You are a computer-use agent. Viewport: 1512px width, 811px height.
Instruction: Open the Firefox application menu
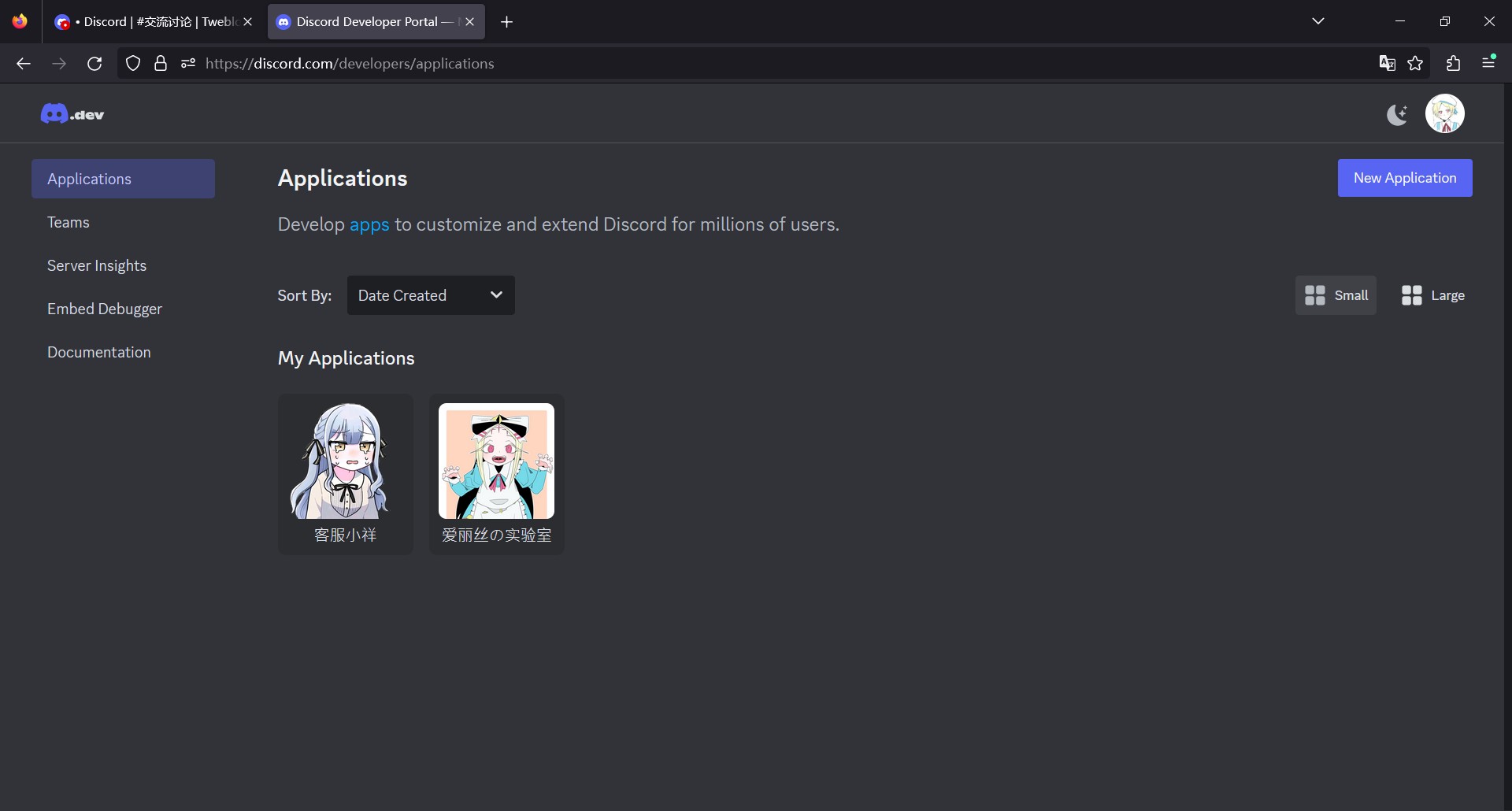(x=1488, y=62)
